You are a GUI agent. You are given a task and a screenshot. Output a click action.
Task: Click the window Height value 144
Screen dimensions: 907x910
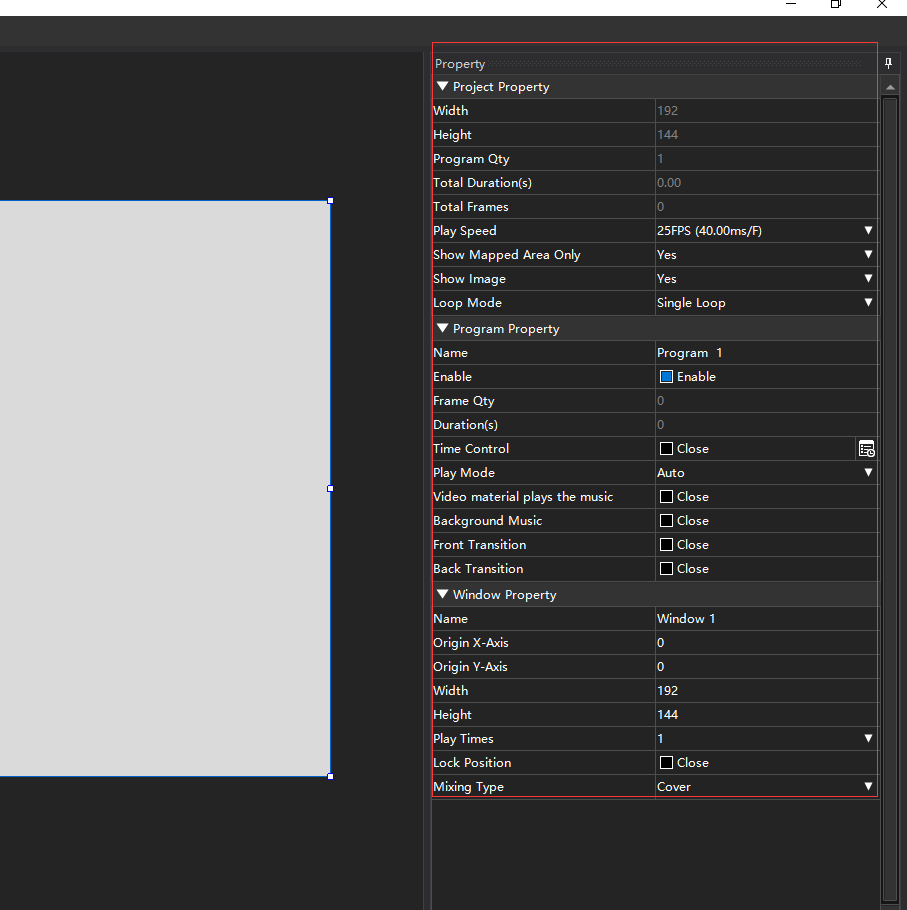pos(766,714)
